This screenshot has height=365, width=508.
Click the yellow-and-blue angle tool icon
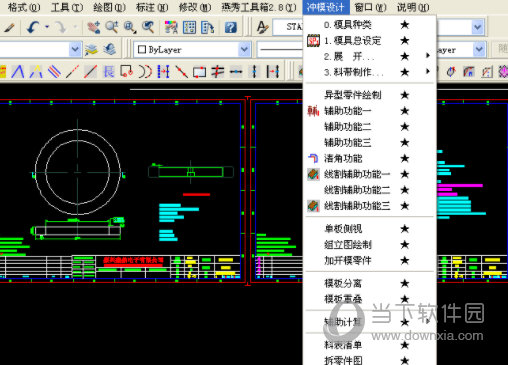tap(36, 71)
